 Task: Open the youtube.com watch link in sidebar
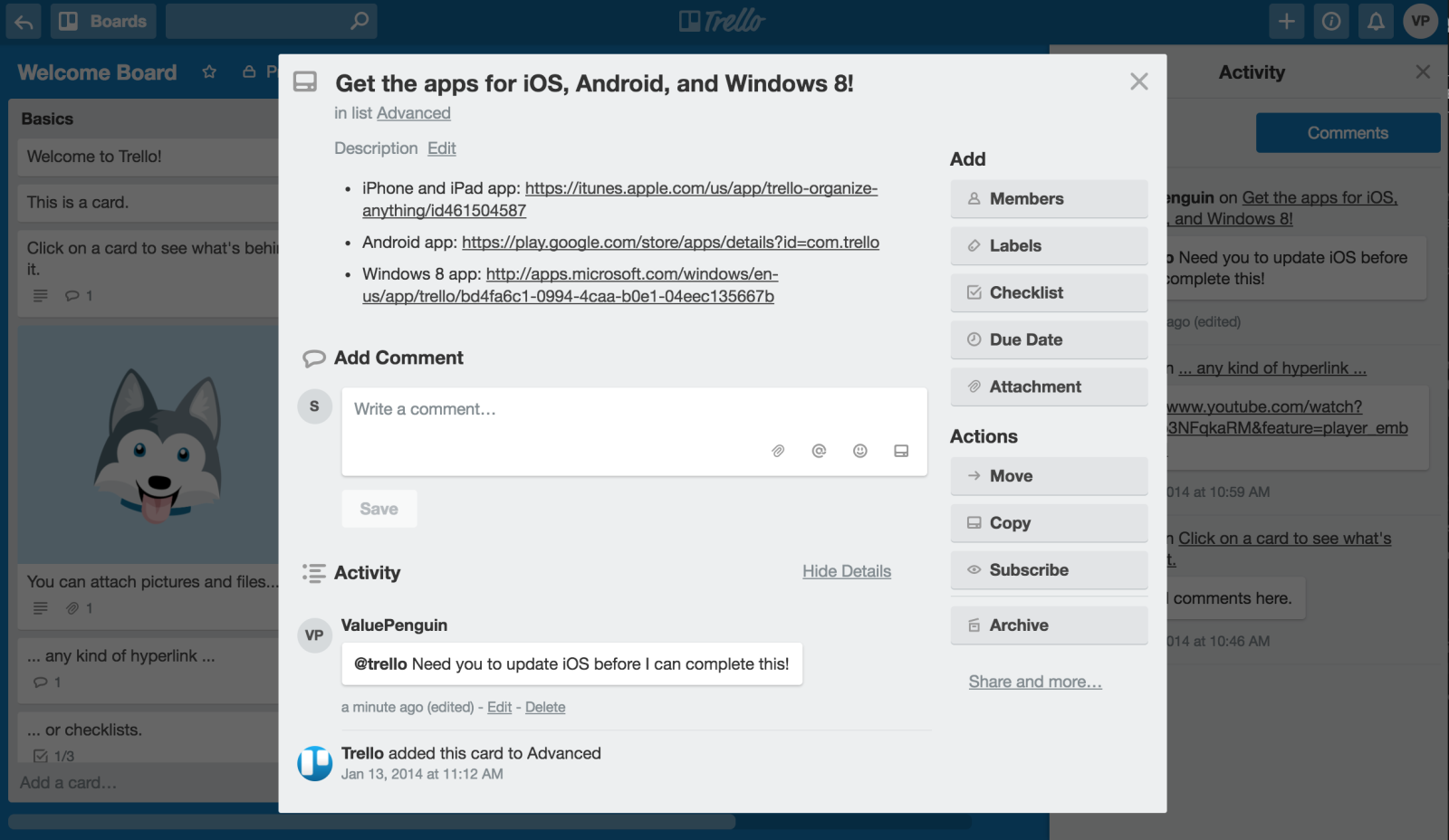(1287, 417)
